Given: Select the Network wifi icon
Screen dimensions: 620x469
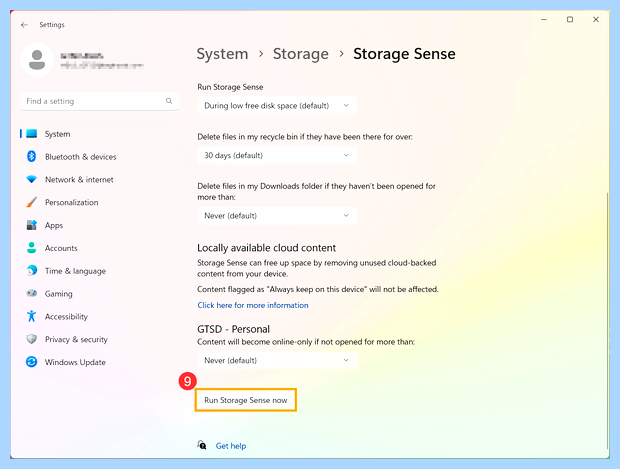Looking at the screenshot, I should tap(32, 180).
